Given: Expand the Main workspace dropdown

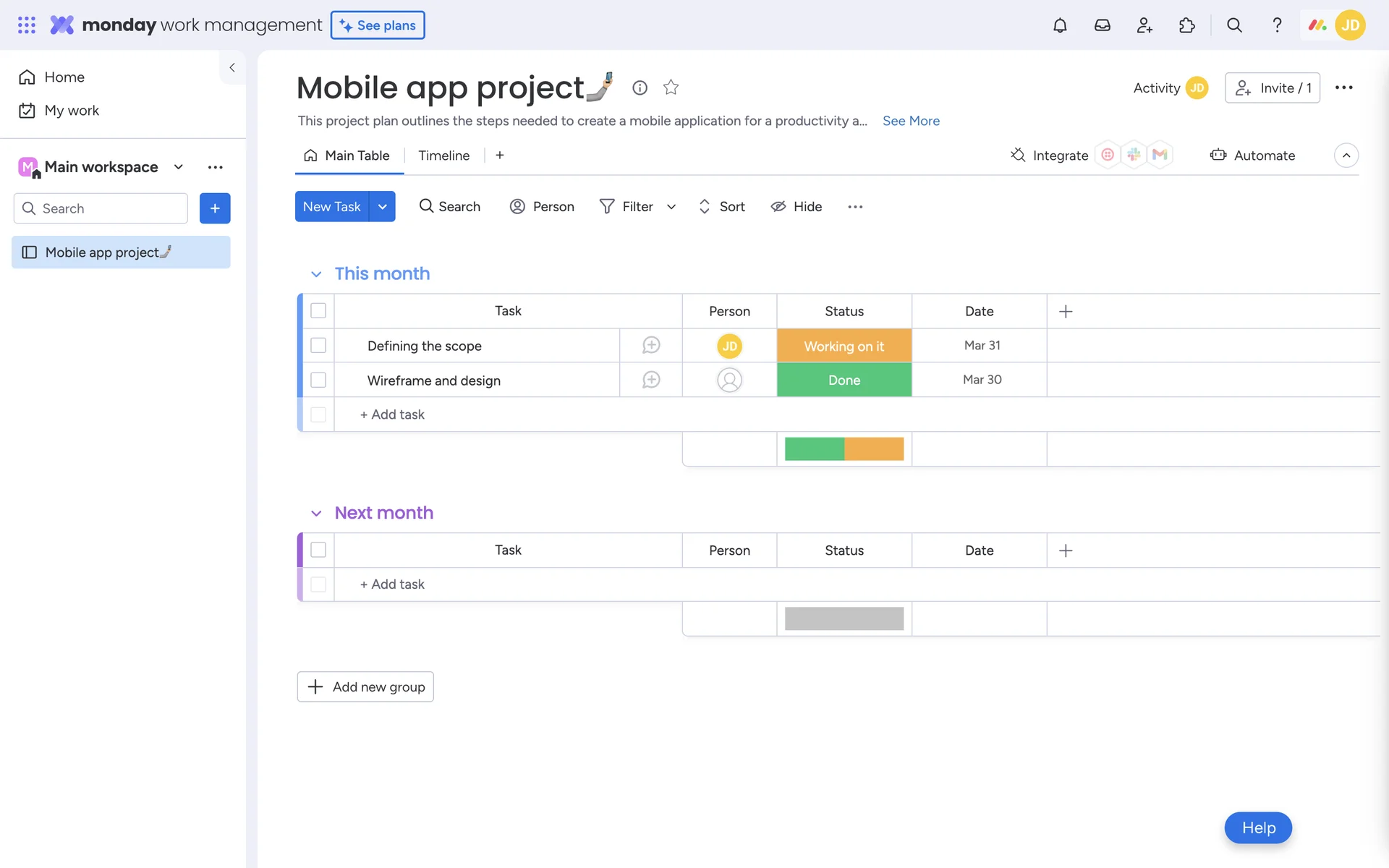Looking at the screenshot, I should pos(179,167).
